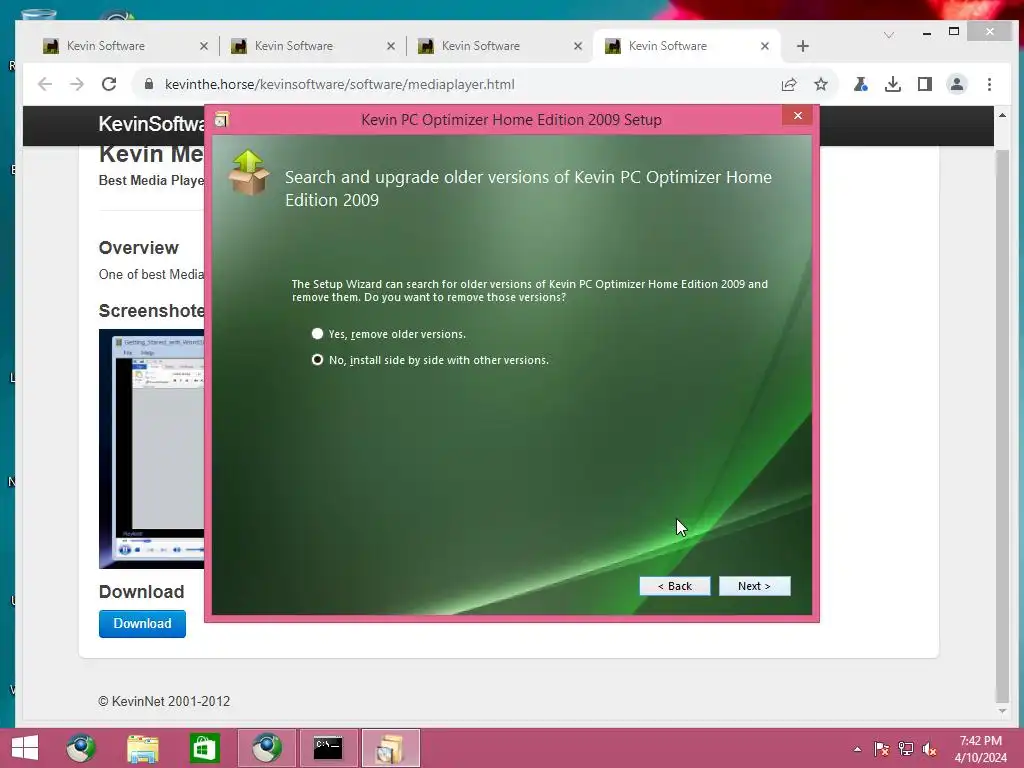Viewport: 1024px width, 768px height.
Task: Click scrollbar up arrow in browser
Action: [1002, 116]
